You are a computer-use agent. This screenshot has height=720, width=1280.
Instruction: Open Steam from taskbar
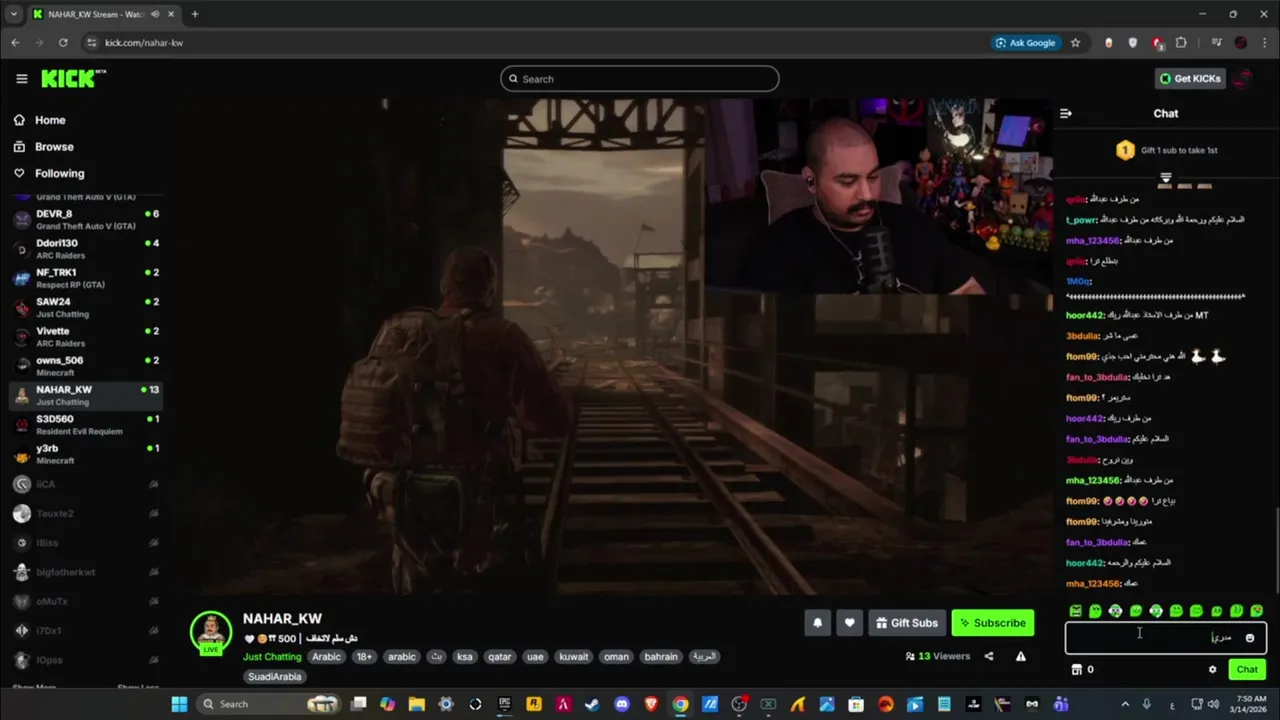pyautogui.click(x=592, y=704)
